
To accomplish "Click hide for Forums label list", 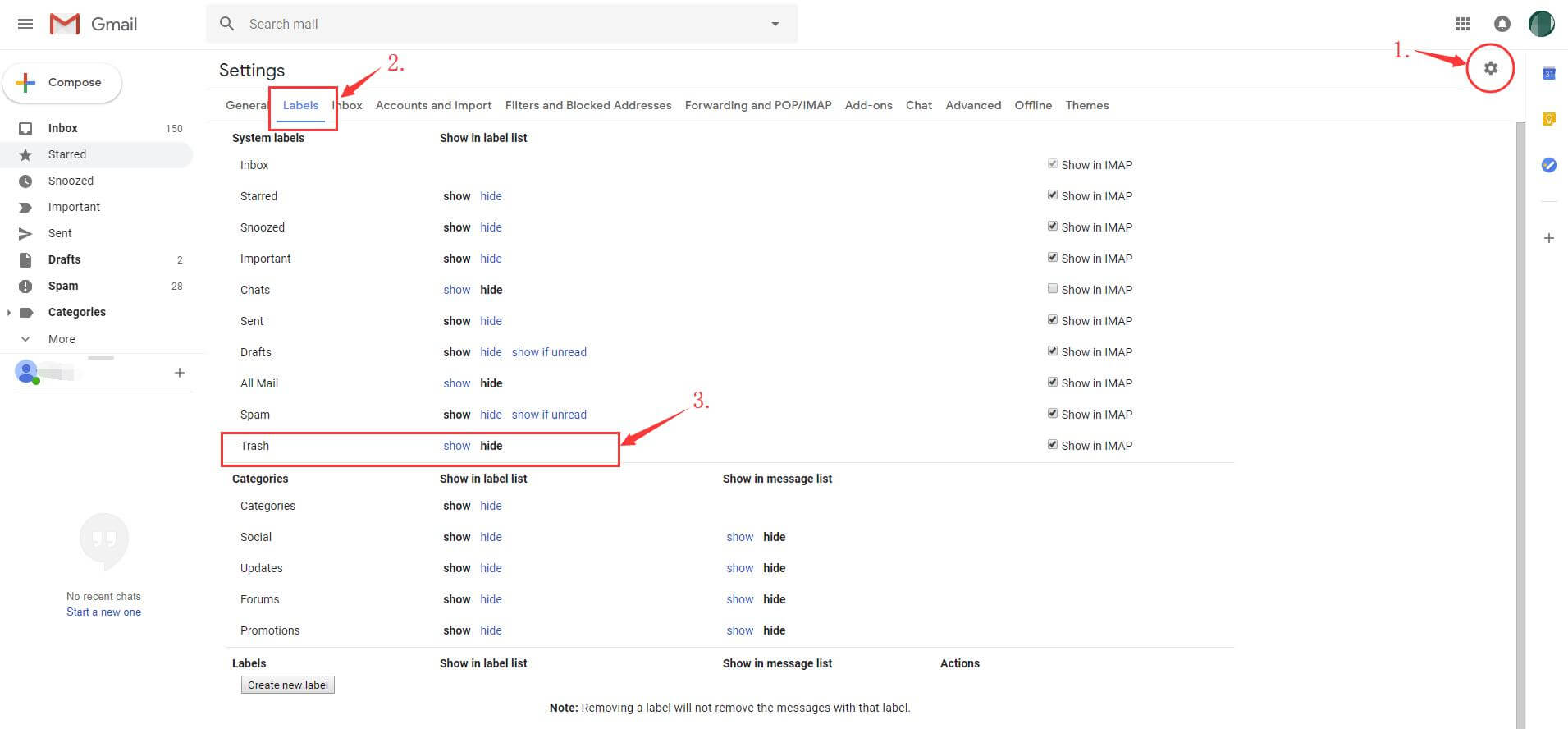I will [x=491, y=599].
